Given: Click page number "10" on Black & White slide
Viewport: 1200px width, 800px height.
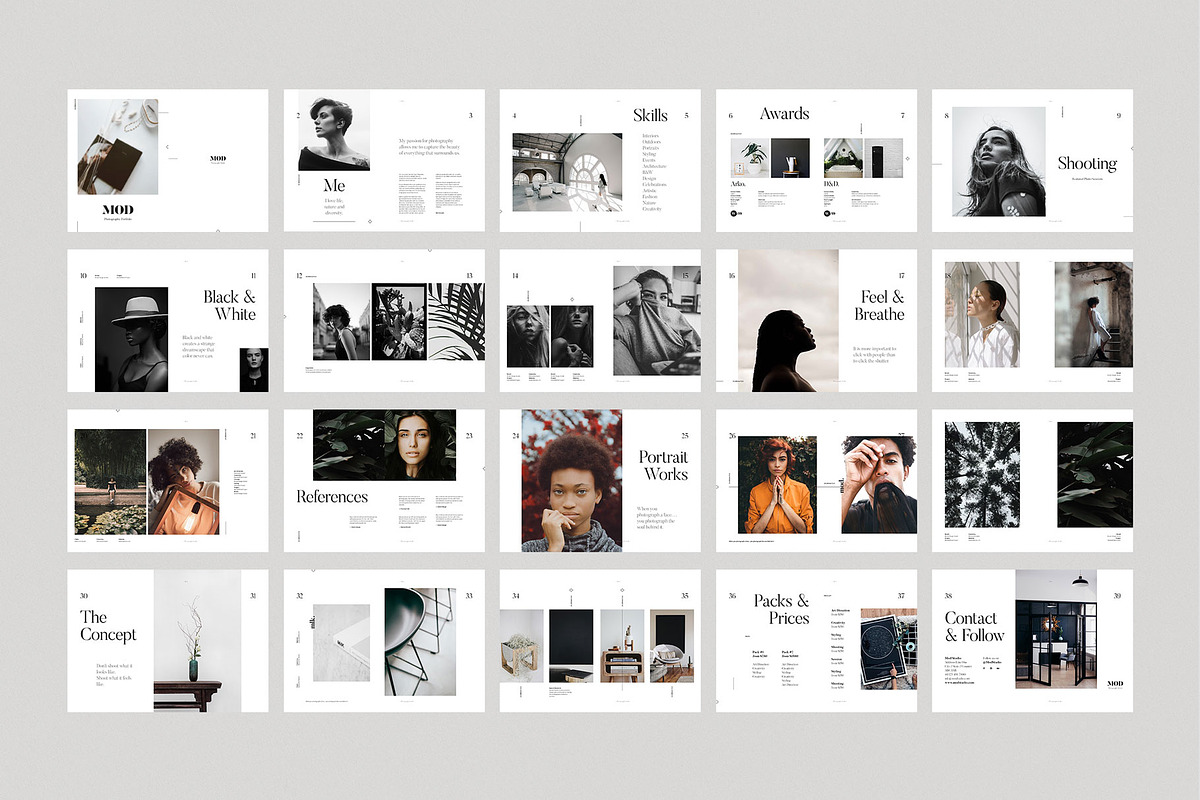Looking at the screenshot, I should (83, 276).
